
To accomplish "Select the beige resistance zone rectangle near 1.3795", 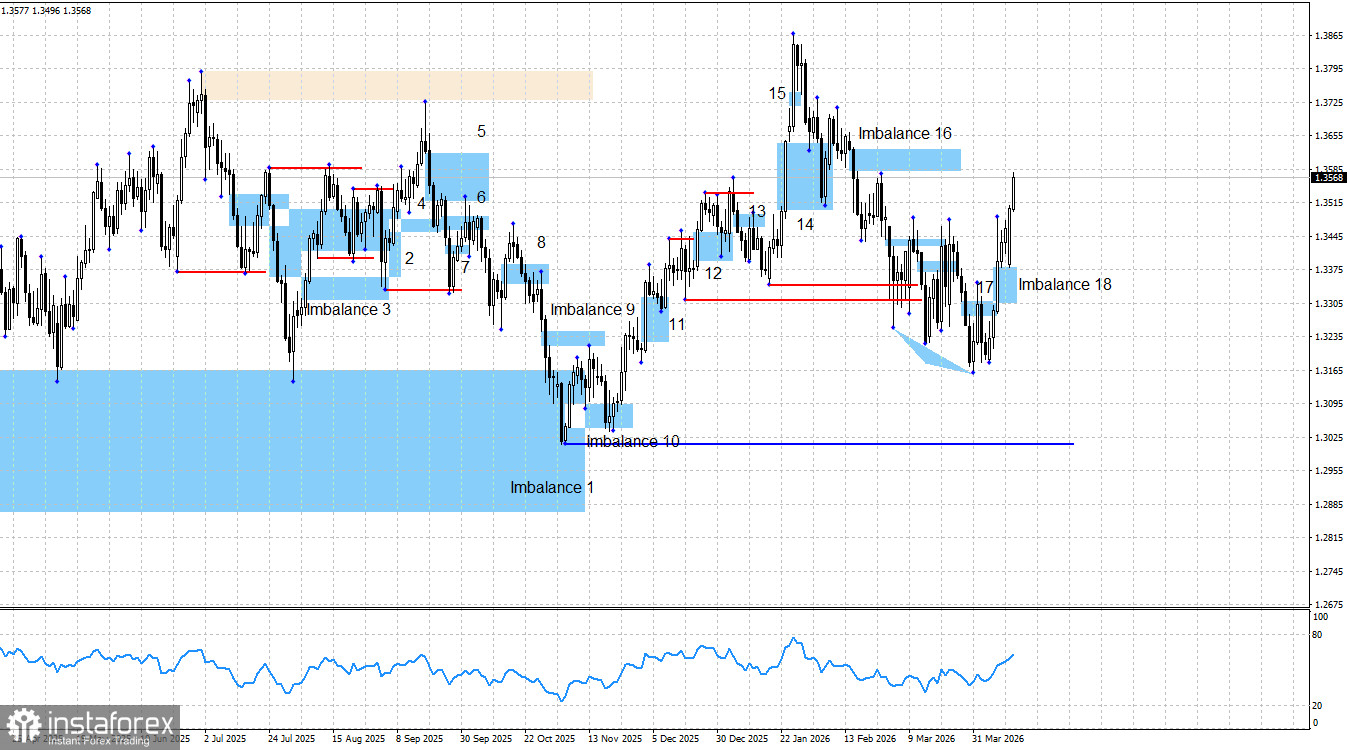I will (400, 85).
